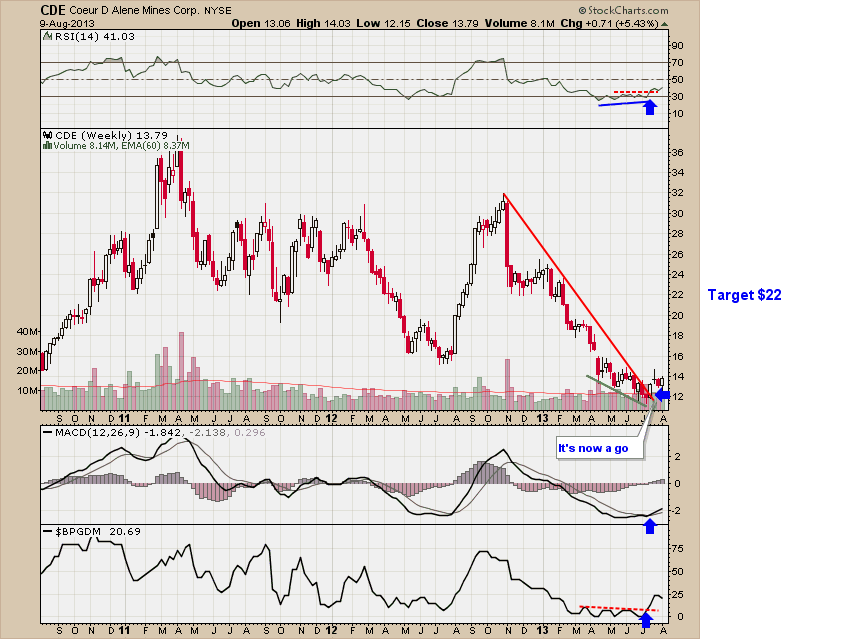
Task: Click the CDE (Weekly) 13.79 legend label
Action: (112, 135)
